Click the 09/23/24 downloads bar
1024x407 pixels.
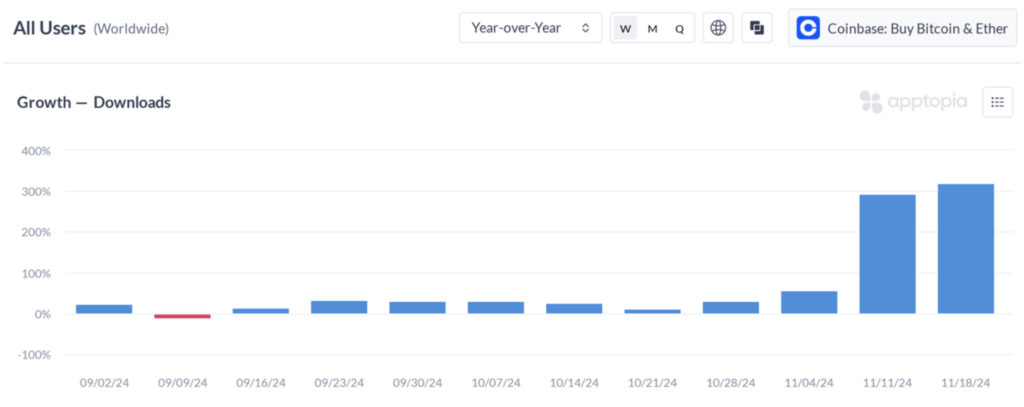tap(339, 307)
